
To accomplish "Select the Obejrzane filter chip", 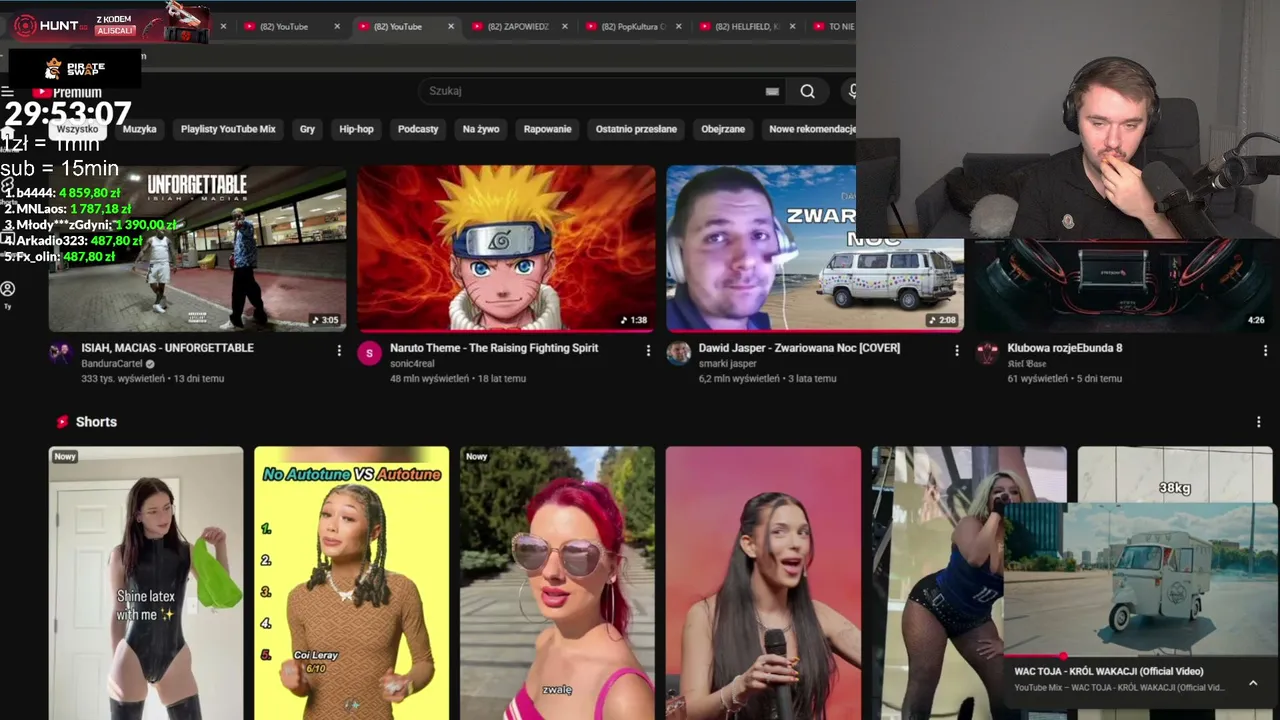I will [x=723, y=129].
